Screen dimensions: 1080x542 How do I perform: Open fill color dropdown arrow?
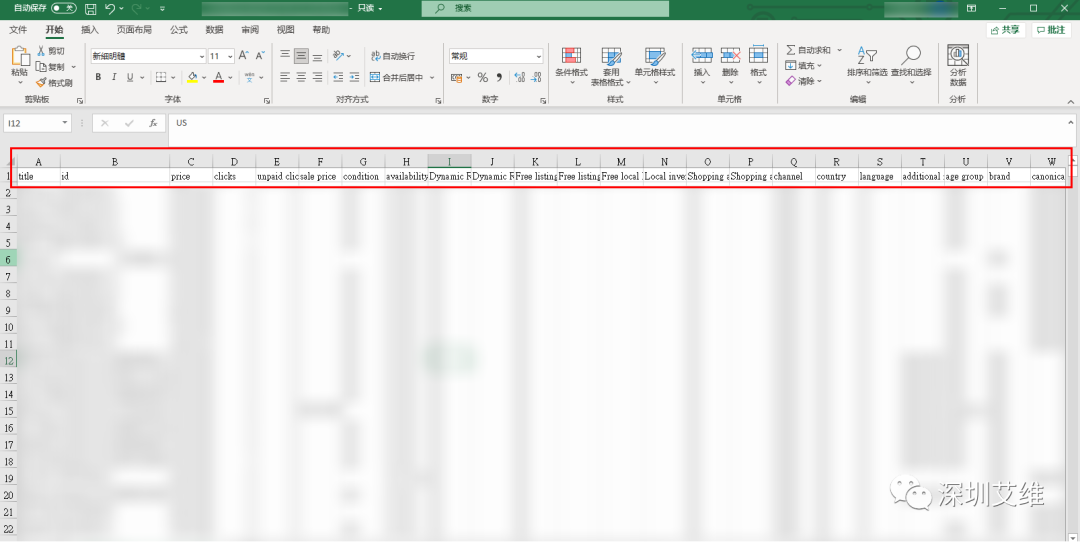point(204,77)
